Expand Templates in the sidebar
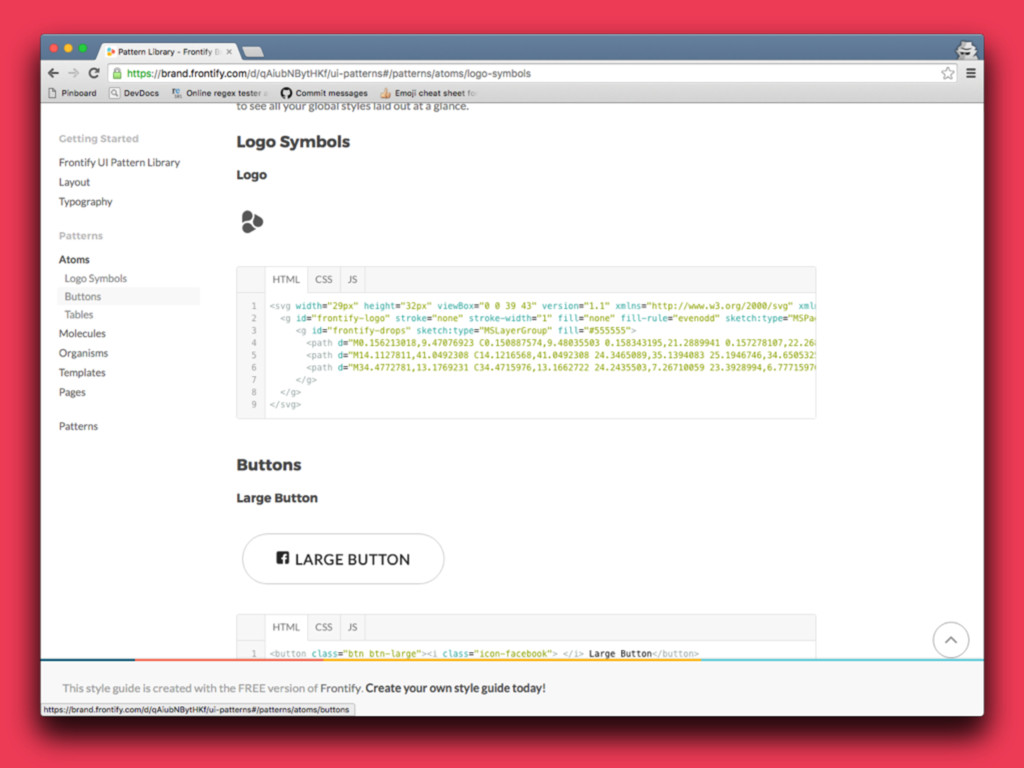The width and height of the screenshot is (1024, 768). [x=82, y=372]
